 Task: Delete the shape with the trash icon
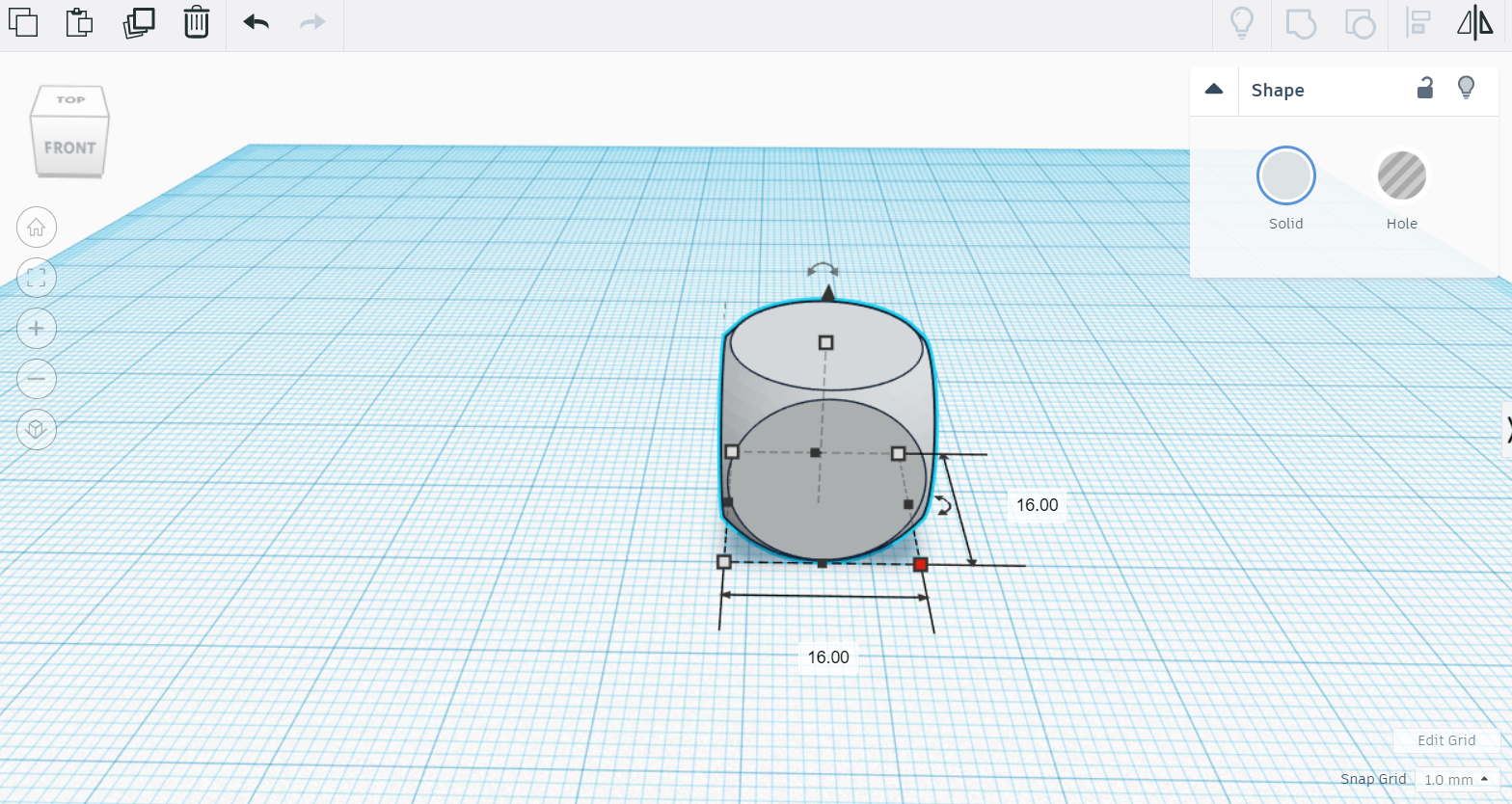(x=196, y=21)
